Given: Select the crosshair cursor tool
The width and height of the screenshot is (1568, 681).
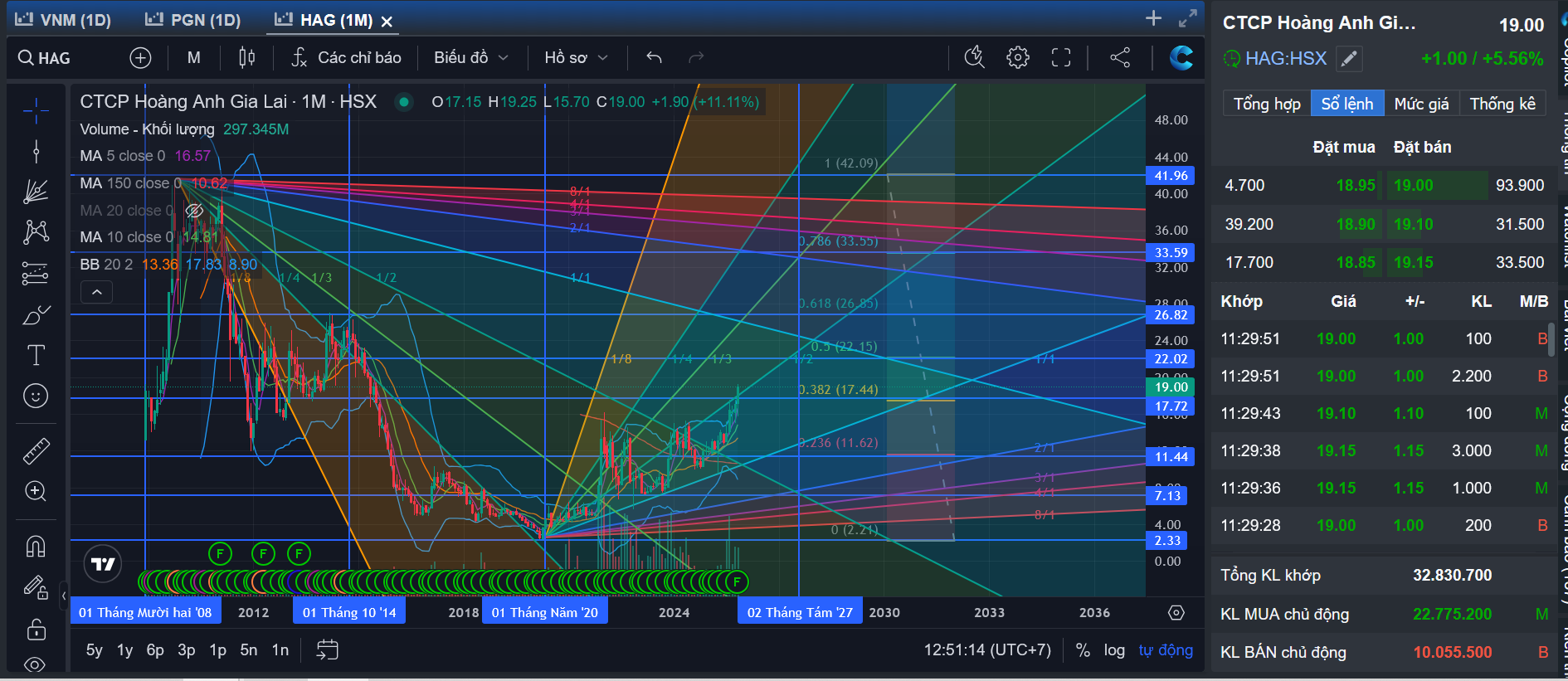Looking at the screenshot, I should coord(36,109).
